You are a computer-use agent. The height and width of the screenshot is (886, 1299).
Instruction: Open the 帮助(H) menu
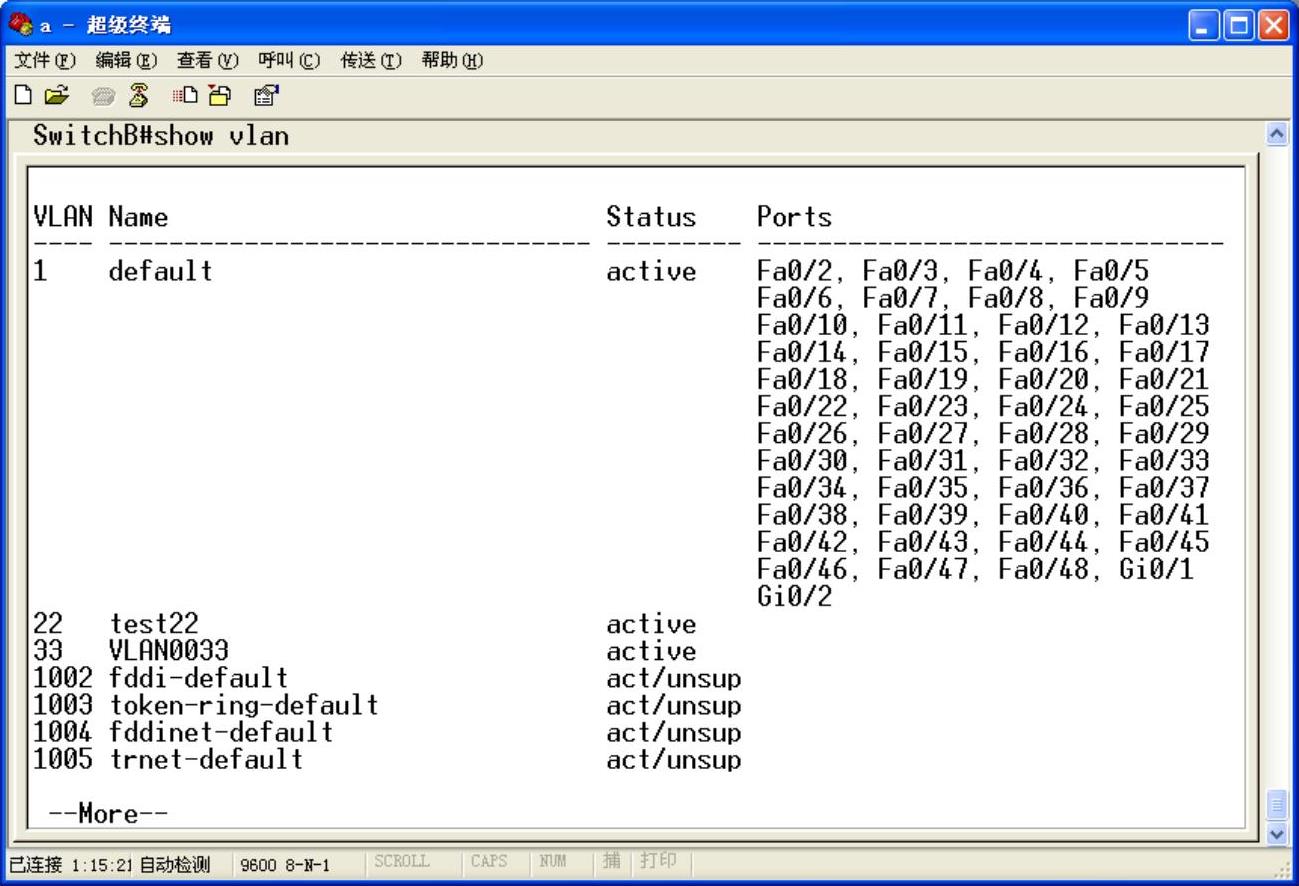point(452,61)
